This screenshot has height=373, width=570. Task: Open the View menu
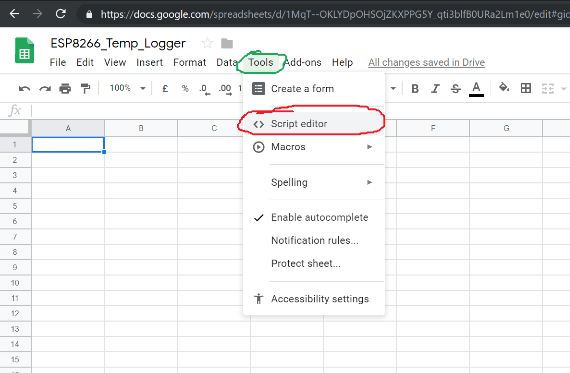pyautogui.click(x=115, y=63)
